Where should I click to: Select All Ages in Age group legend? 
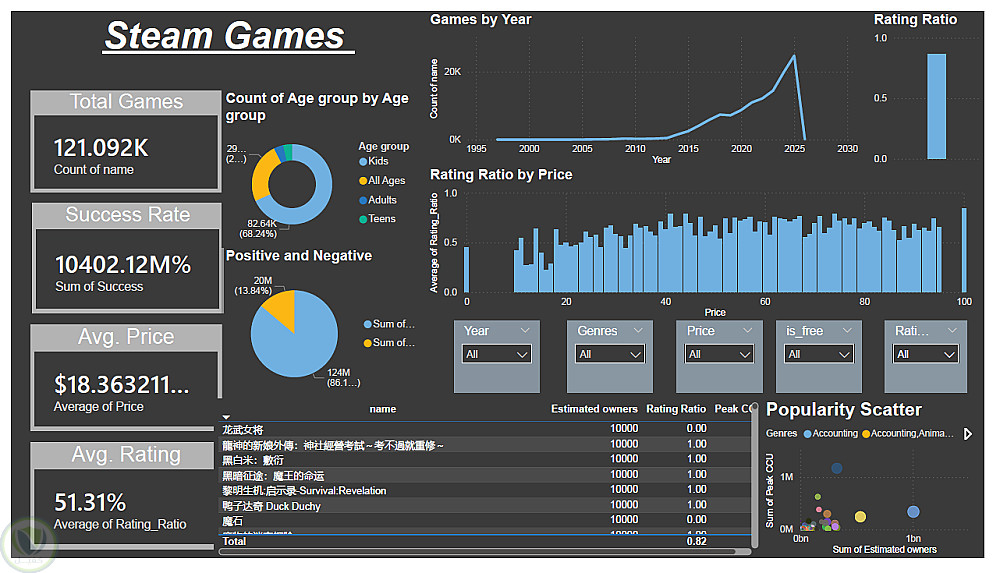tap(382, 181)
